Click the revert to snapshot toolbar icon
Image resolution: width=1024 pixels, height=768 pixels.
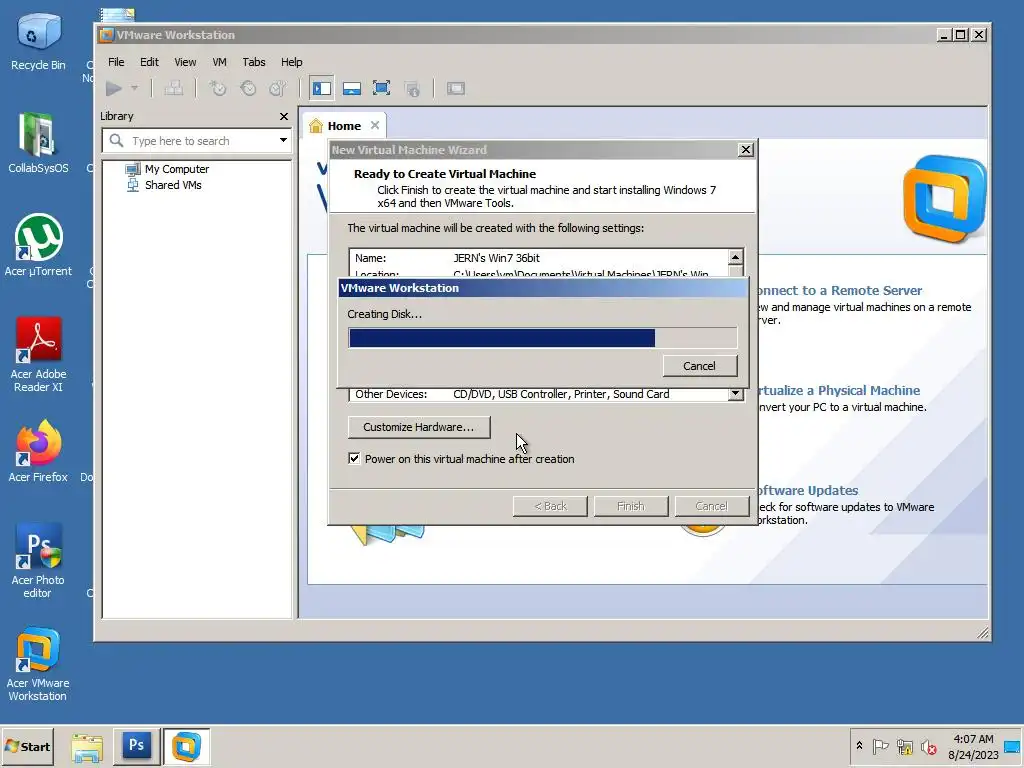pyautogui.click(x=248, y=88)
